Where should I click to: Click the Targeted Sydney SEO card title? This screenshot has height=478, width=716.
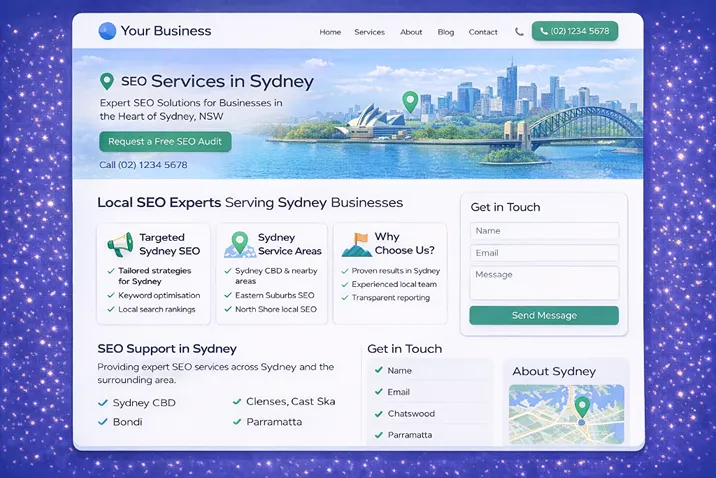click(169, 244)
